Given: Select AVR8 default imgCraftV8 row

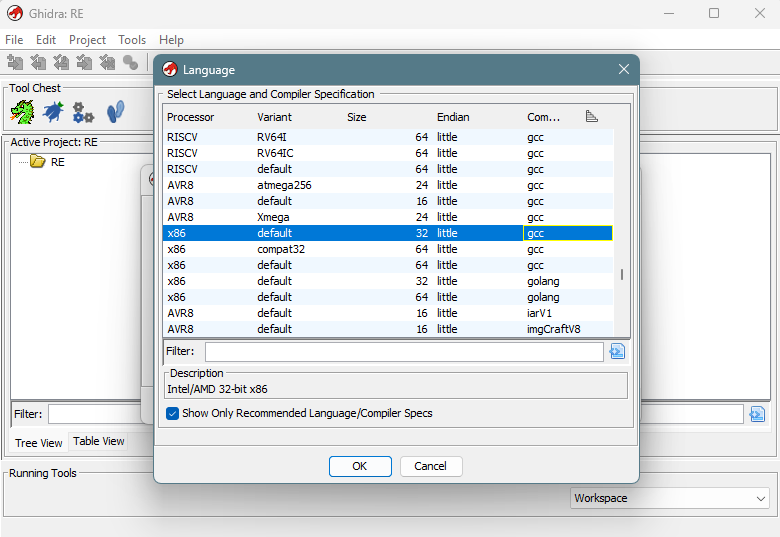Looking at the screenshot, I should tap(389, 329).
